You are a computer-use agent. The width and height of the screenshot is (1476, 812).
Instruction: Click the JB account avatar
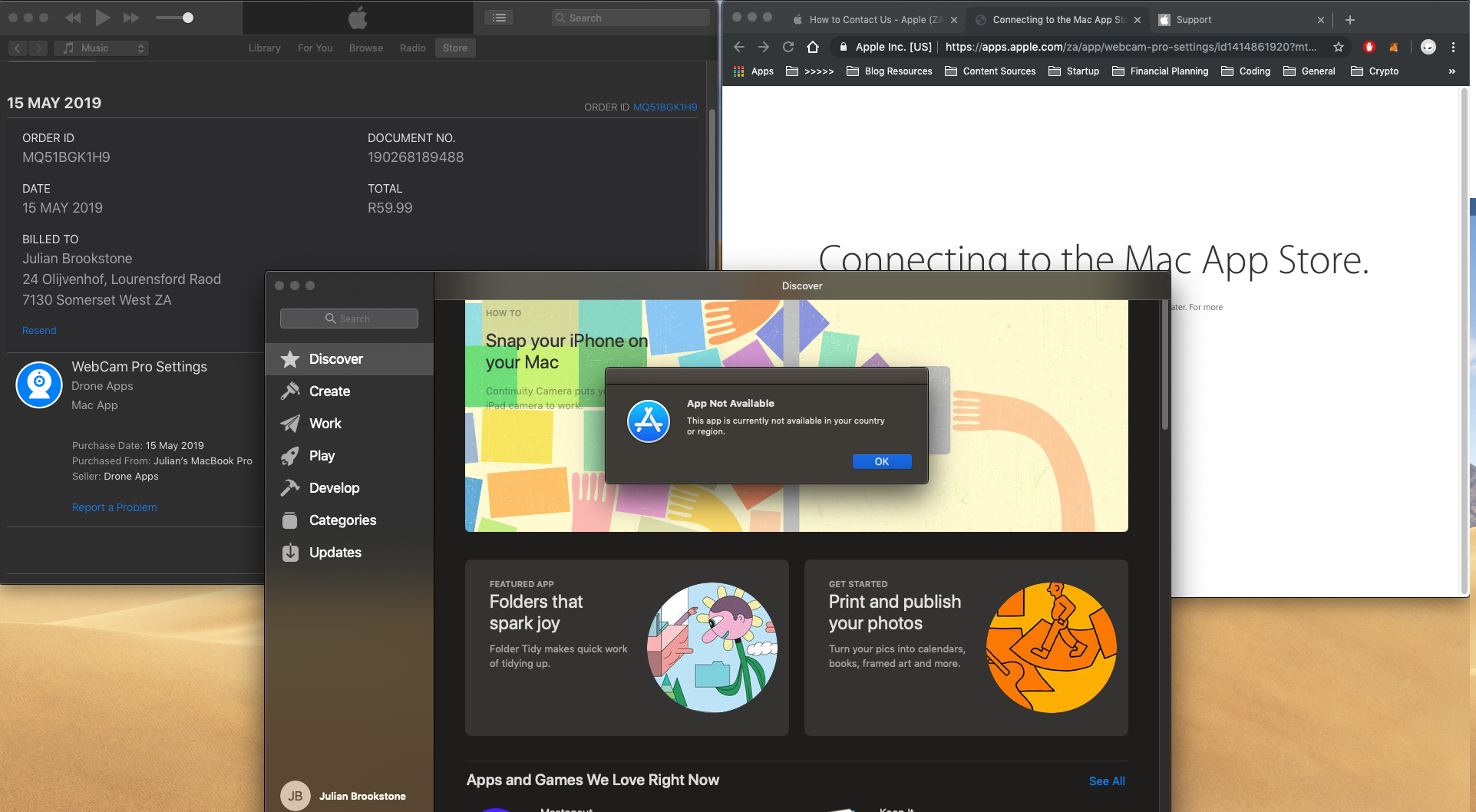(296, 796)
